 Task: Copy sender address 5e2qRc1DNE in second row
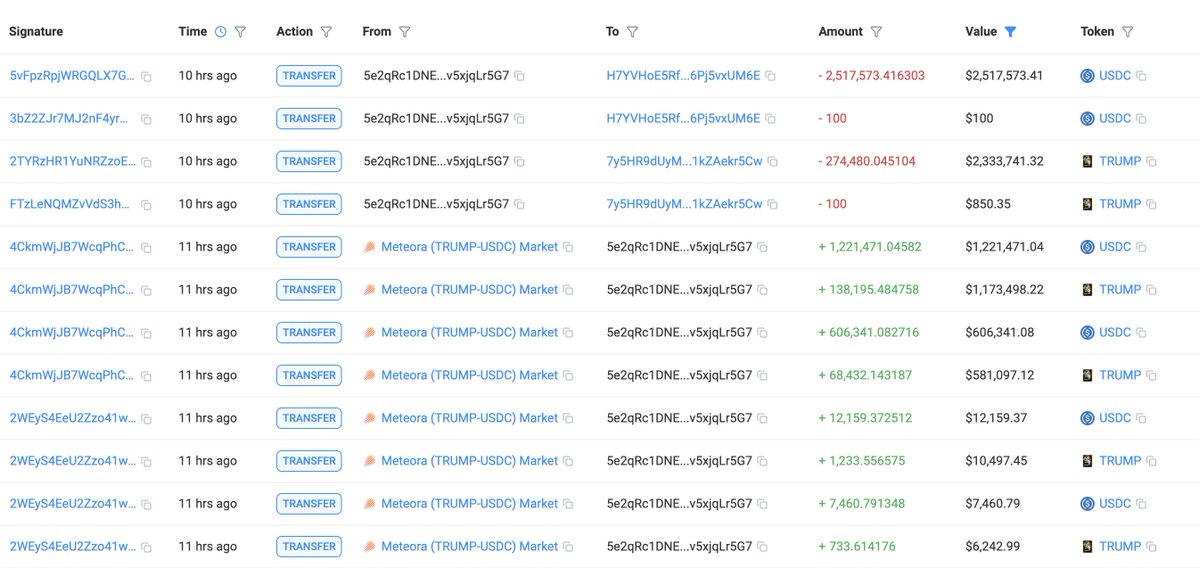coord(519,119)
